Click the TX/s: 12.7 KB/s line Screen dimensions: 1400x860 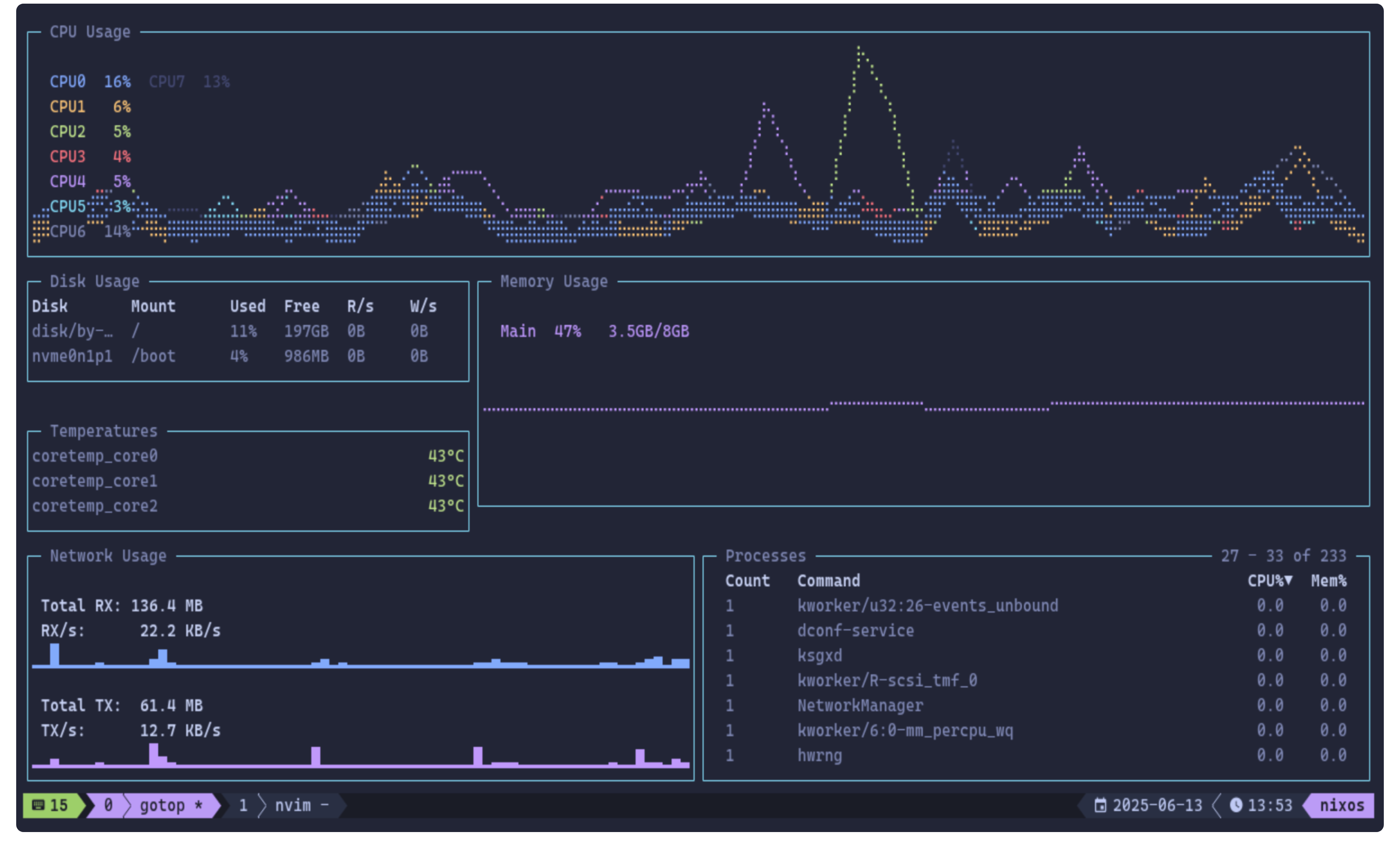[x=131, y=730]
